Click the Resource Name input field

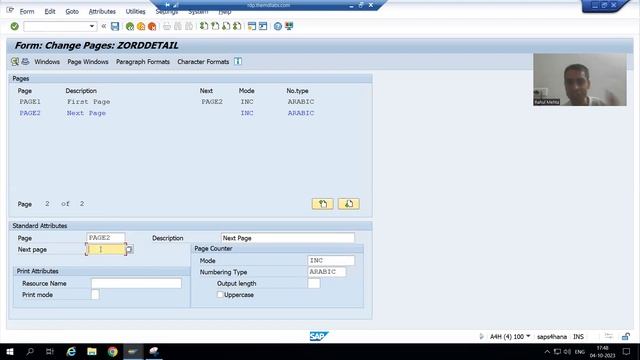coord(136,283)
